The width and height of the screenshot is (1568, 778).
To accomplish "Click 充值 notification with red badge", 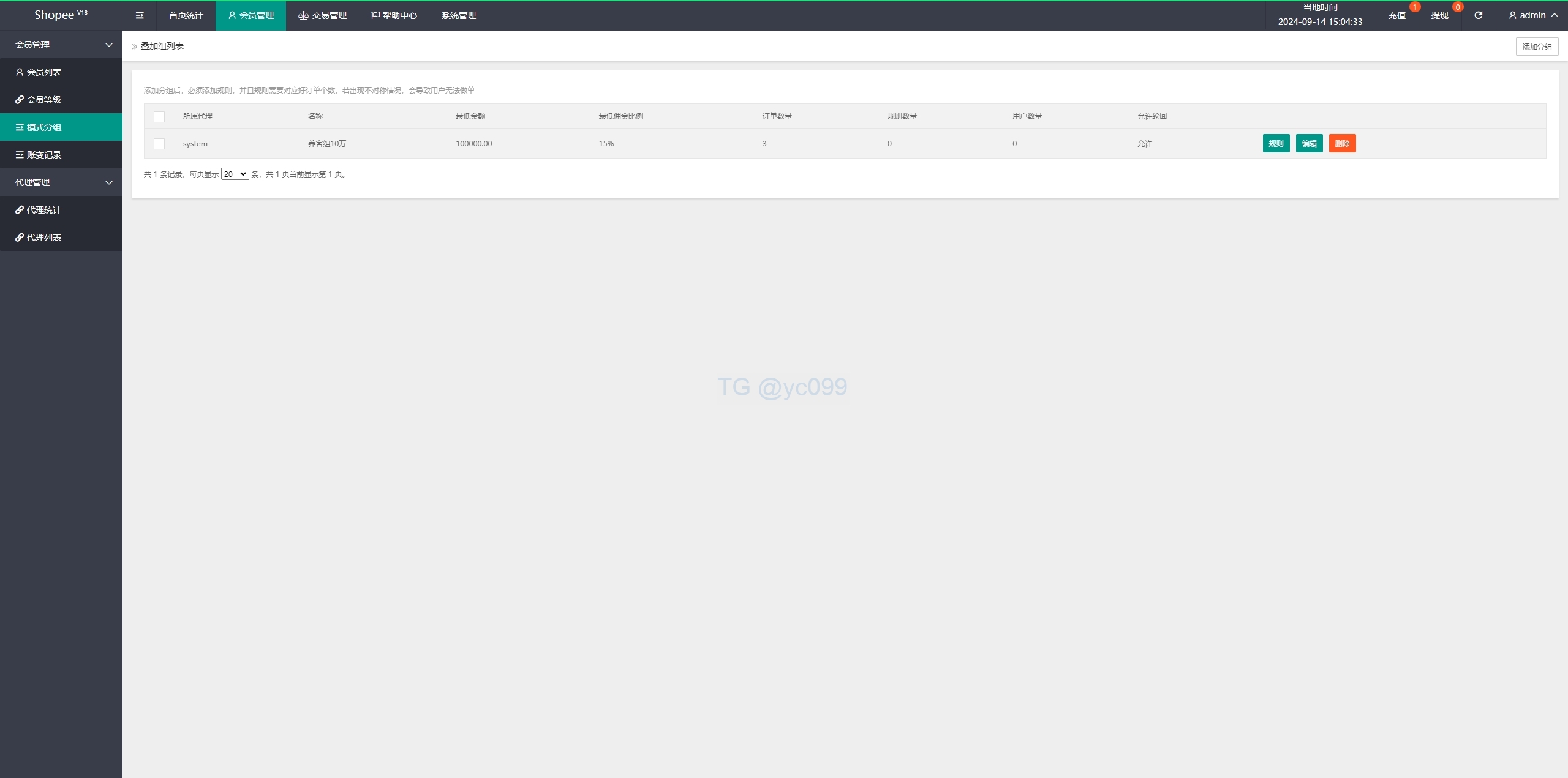I will [1397, 15].
